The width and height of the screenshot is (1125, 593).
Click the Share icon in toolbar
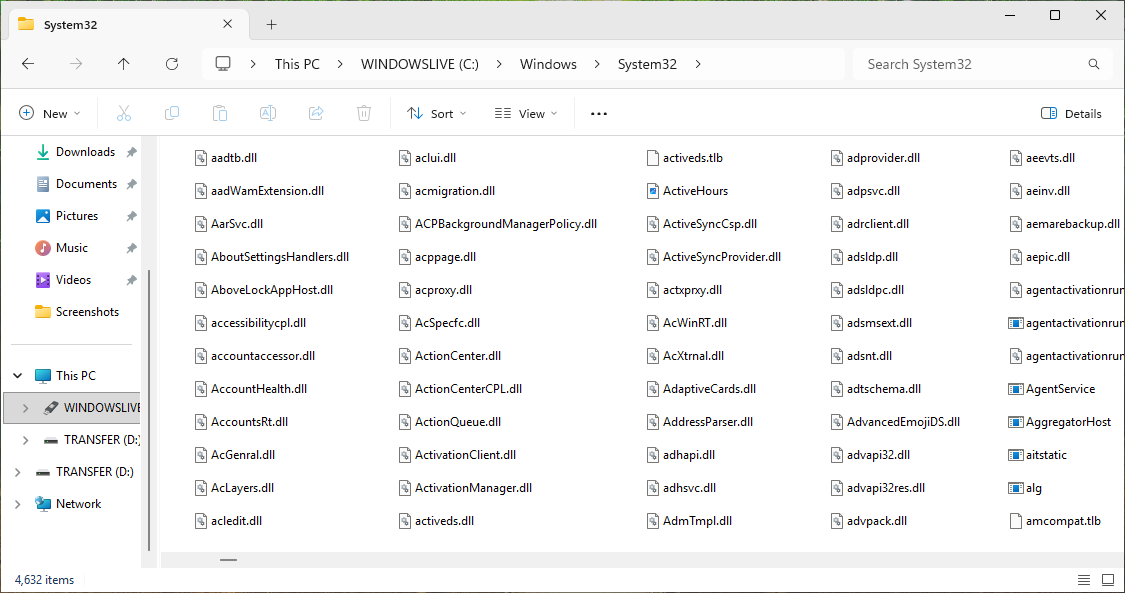click(316, 114)
